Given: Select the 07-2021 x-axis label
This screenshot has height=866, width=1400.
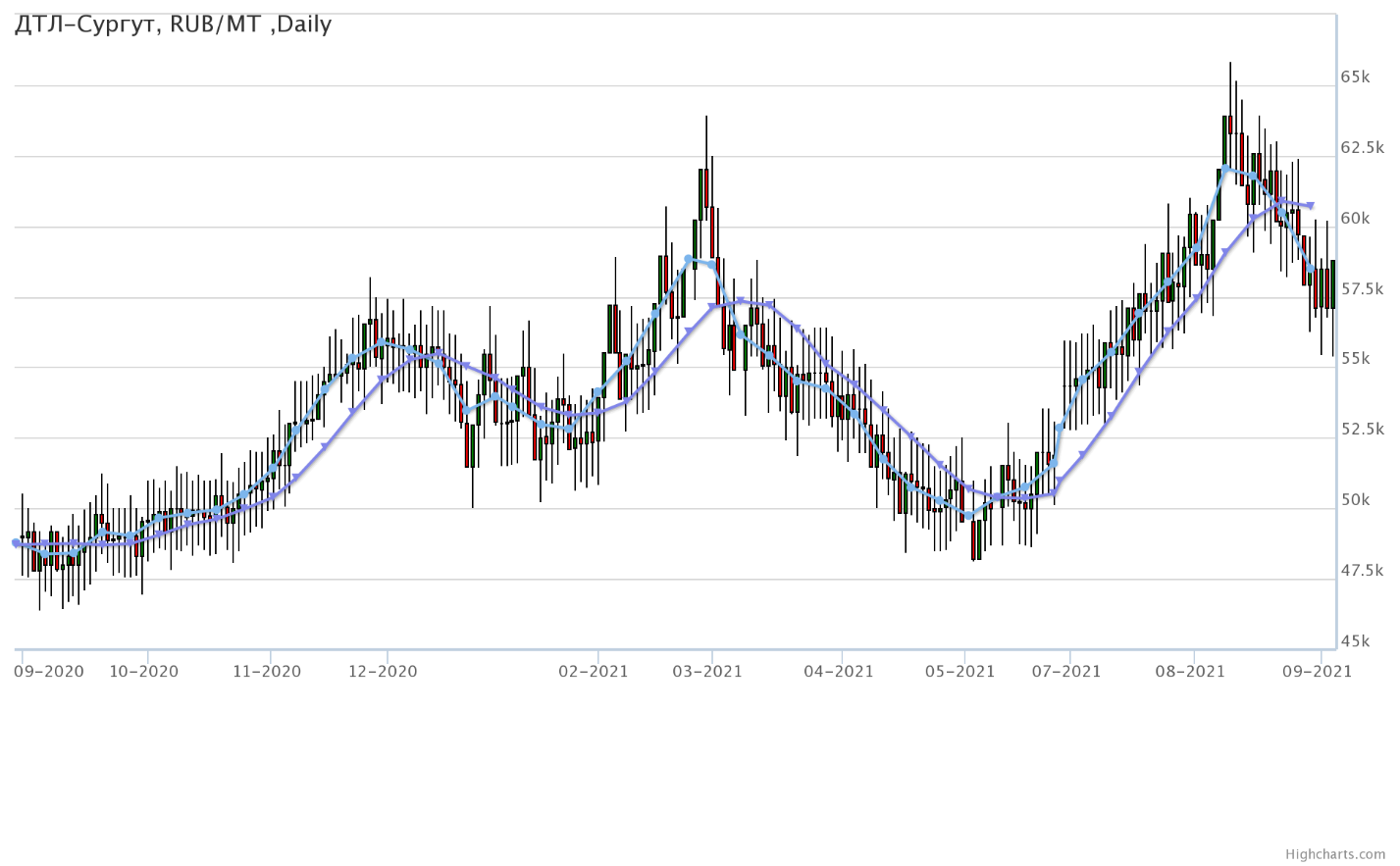Looking at the screenshot, I should pos(1065,672).
